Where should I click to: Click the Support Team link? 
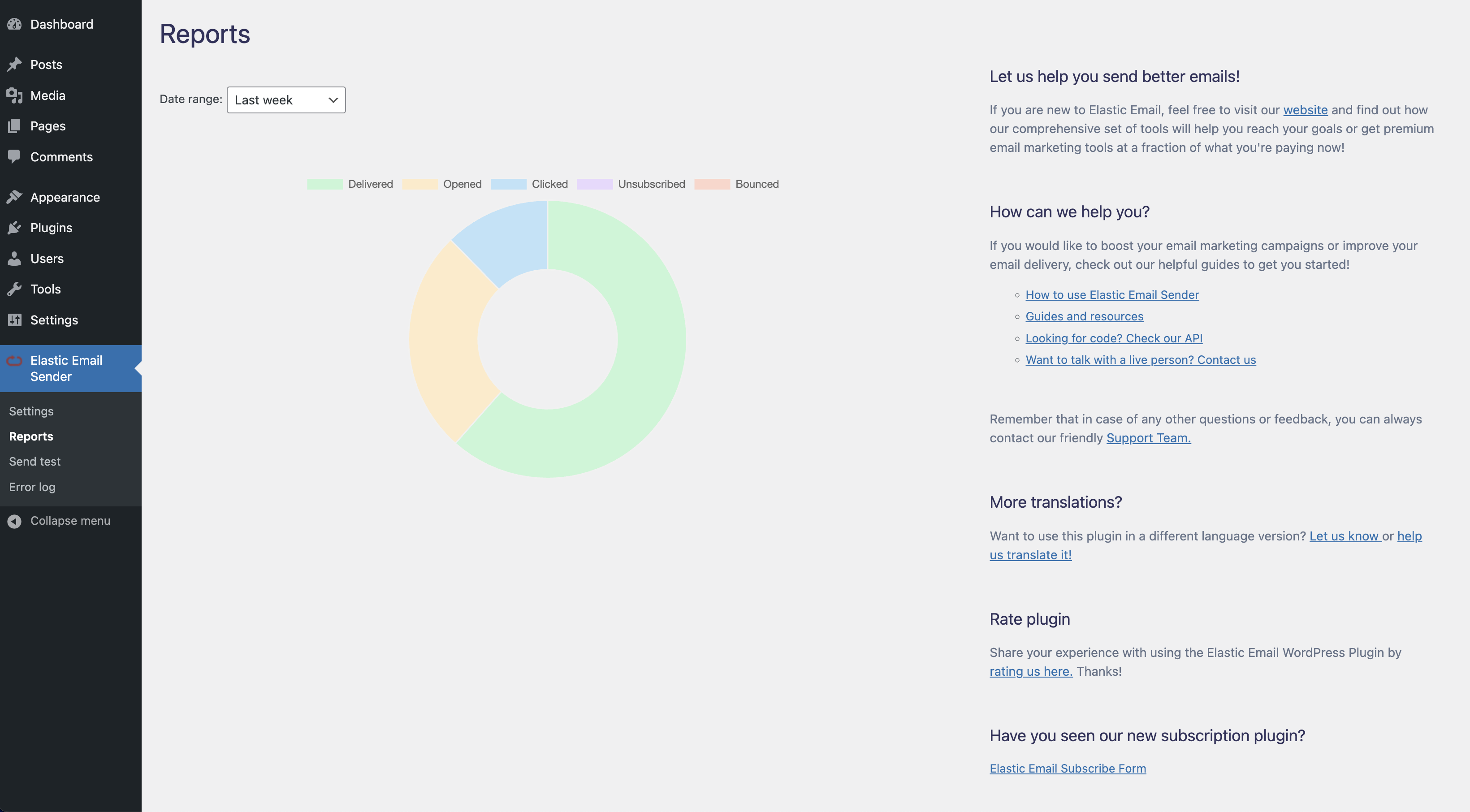click(x=1148, y=438)
